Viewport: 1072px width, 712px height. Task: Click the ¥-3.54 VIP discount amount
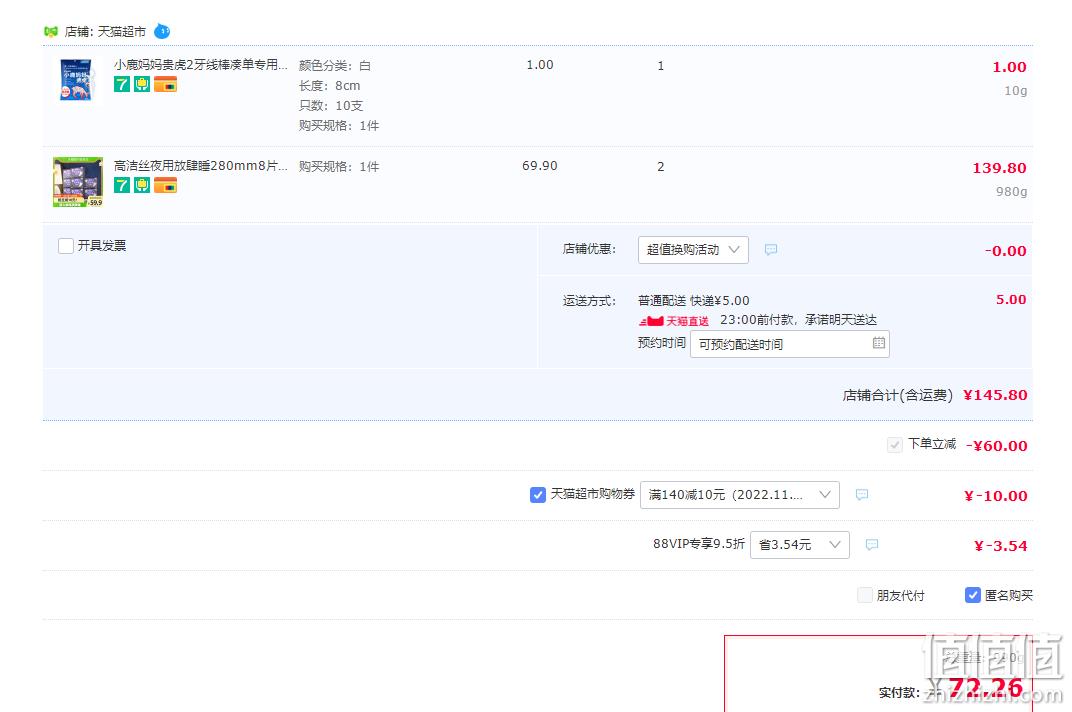pyautogui.click(x=1001, y=546)
